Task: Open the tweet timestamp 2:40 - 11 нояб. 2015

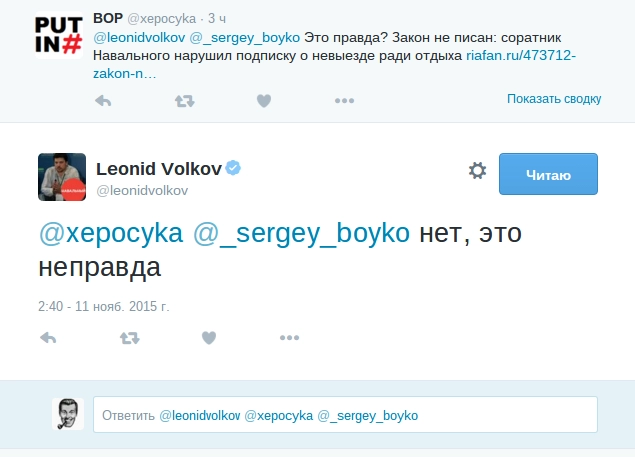Action: 104,303
